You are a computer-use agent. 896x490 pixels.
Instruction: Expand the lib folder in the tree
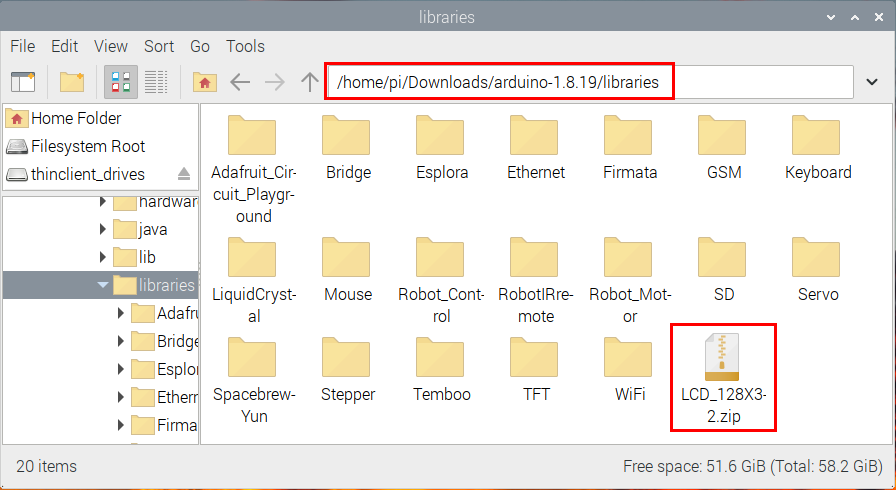click(x=102, y=257)
